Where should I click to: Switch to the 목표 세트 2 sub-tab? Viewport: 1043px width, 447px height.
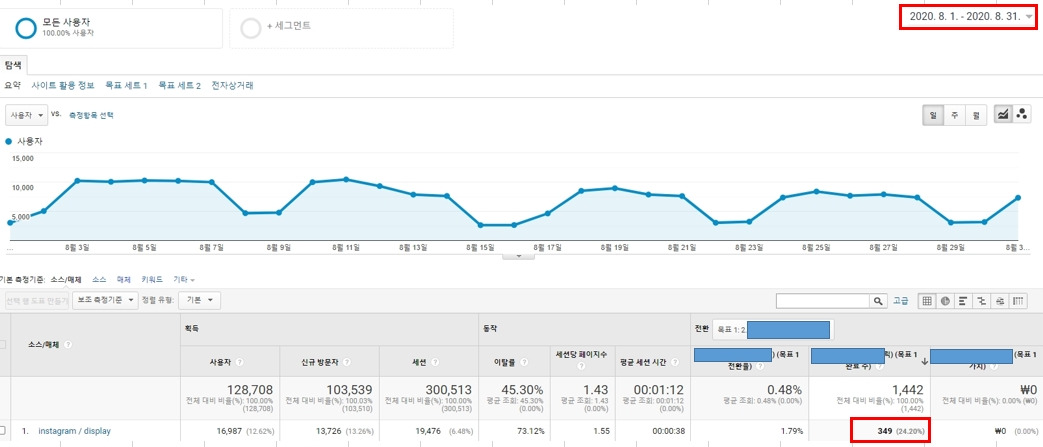coord(180,86)
